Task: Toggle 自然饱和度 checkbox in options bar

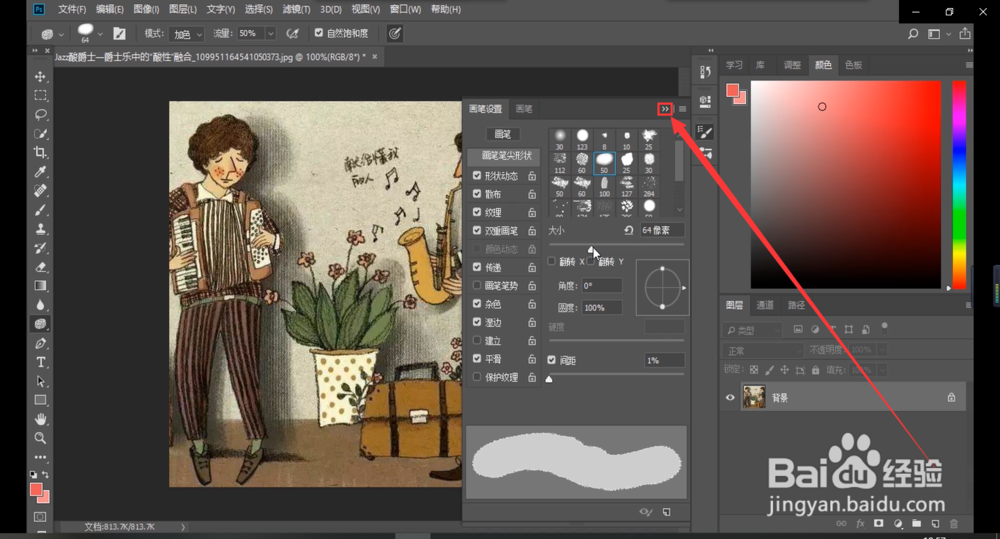Action: coord(319,33)
